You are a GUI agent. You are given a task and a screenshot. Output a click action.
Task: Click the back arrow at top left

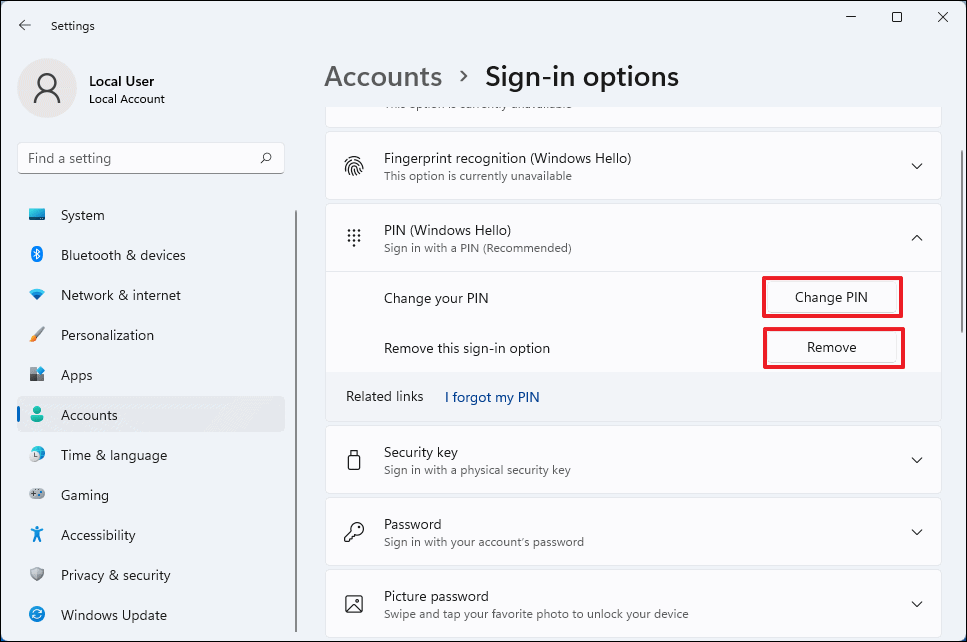(x=24, y=25)
